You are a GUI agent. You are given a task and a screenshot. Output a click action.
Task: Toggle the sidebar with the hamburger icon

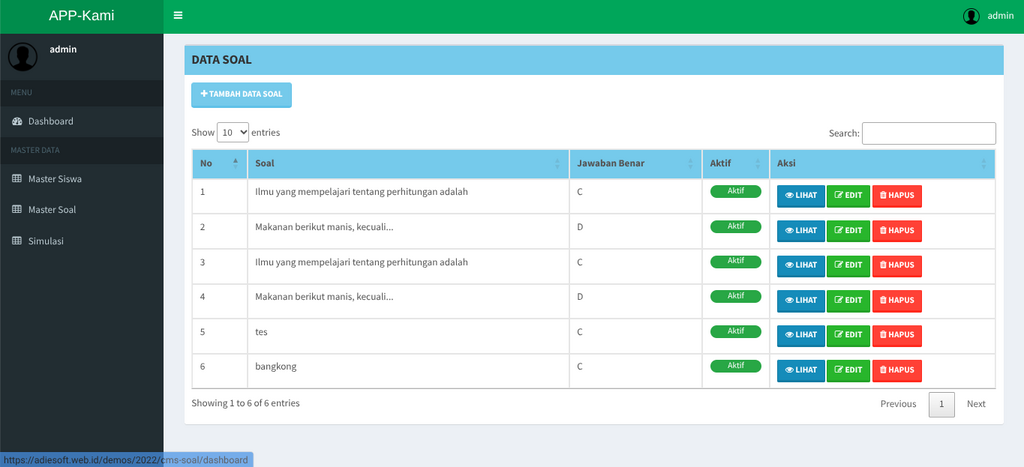[x=178, y=16]
